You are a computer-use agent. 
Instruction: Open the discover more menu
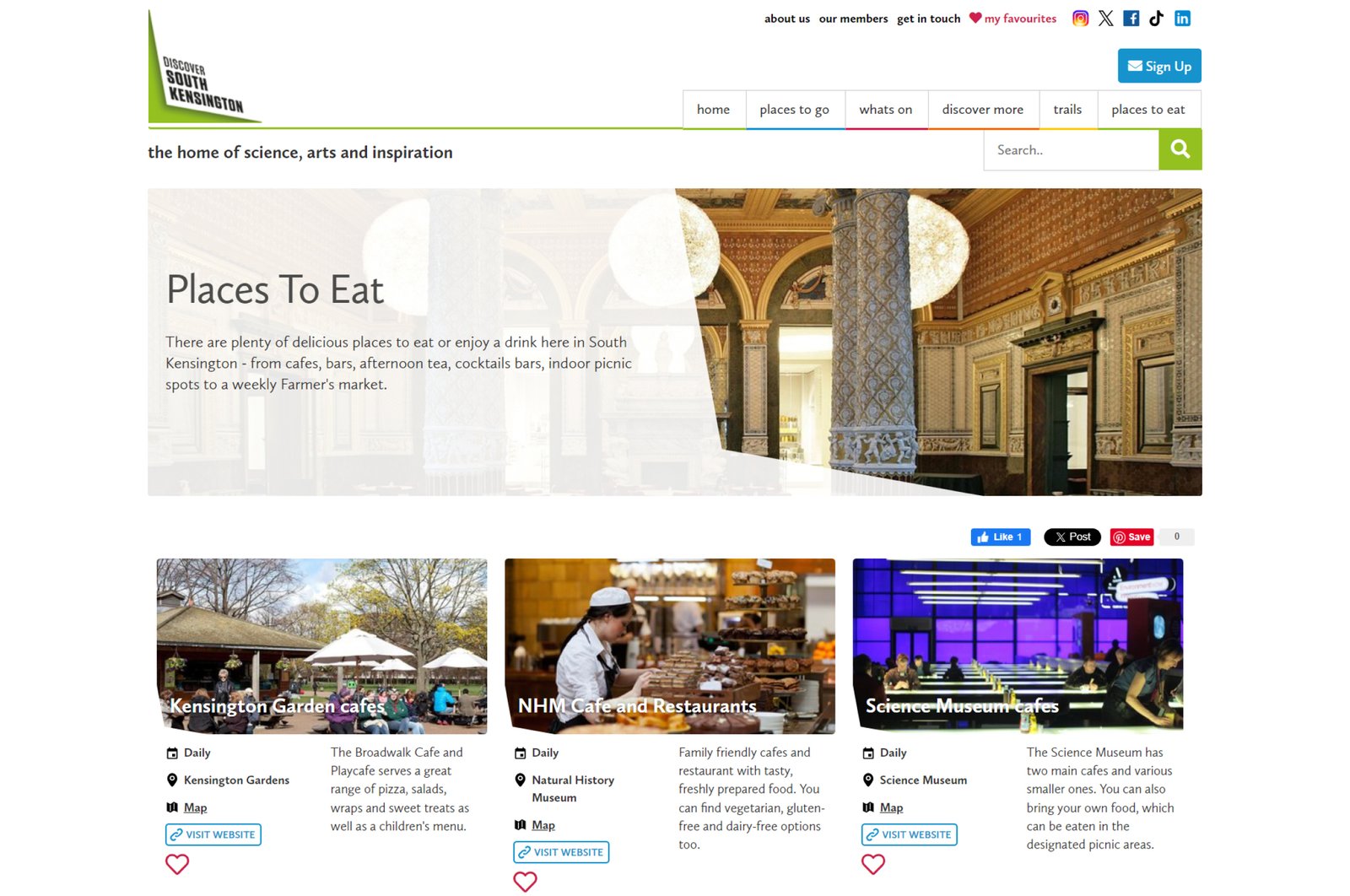(x=983, y=110)
